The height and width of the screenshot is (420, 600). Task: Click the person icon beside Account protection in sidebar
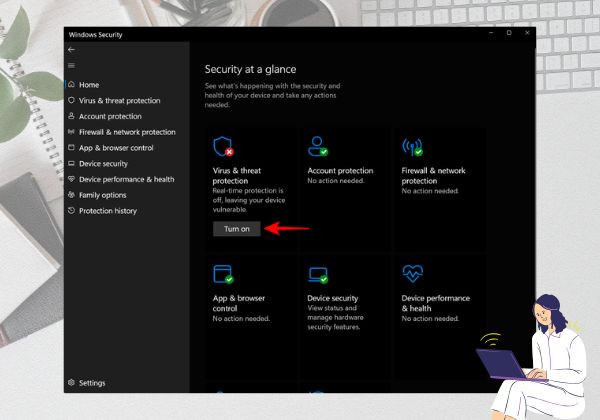pyautogui.click(x=71, y=116)
